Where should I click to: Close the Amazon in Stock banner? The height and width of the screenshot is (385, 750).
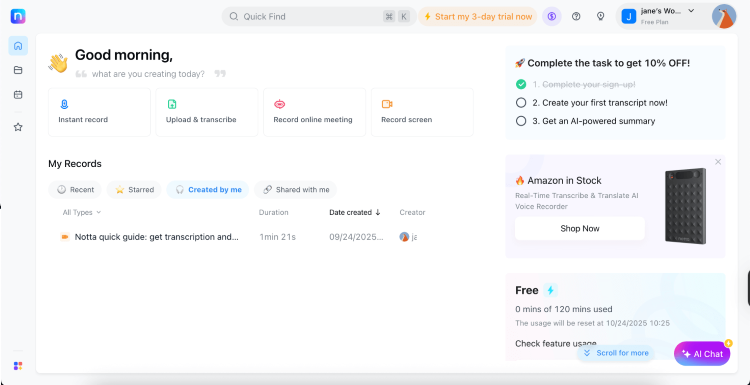point(718,162)
